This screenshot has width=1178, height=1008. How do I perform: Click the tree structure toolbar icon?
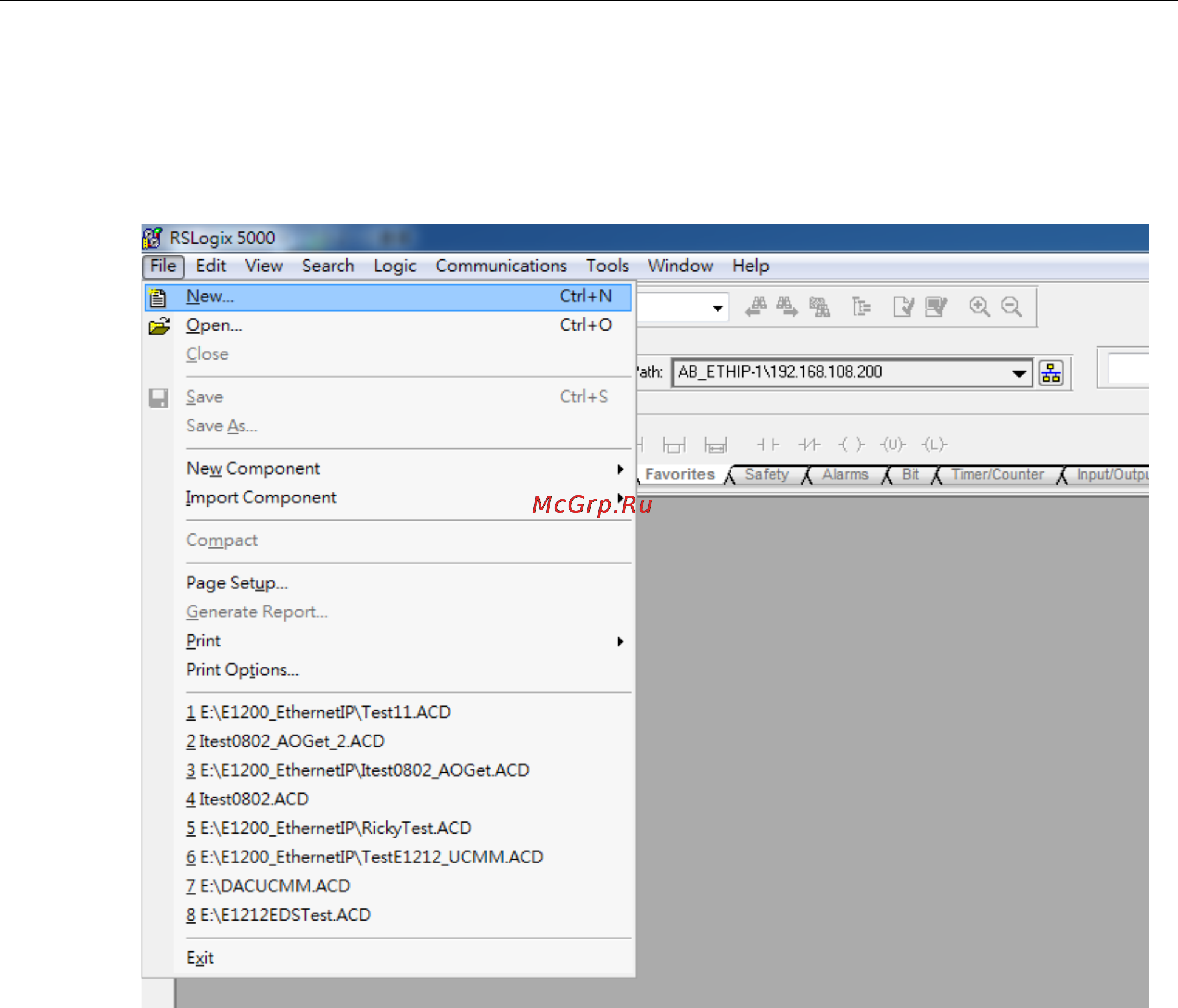pos(861,307)
